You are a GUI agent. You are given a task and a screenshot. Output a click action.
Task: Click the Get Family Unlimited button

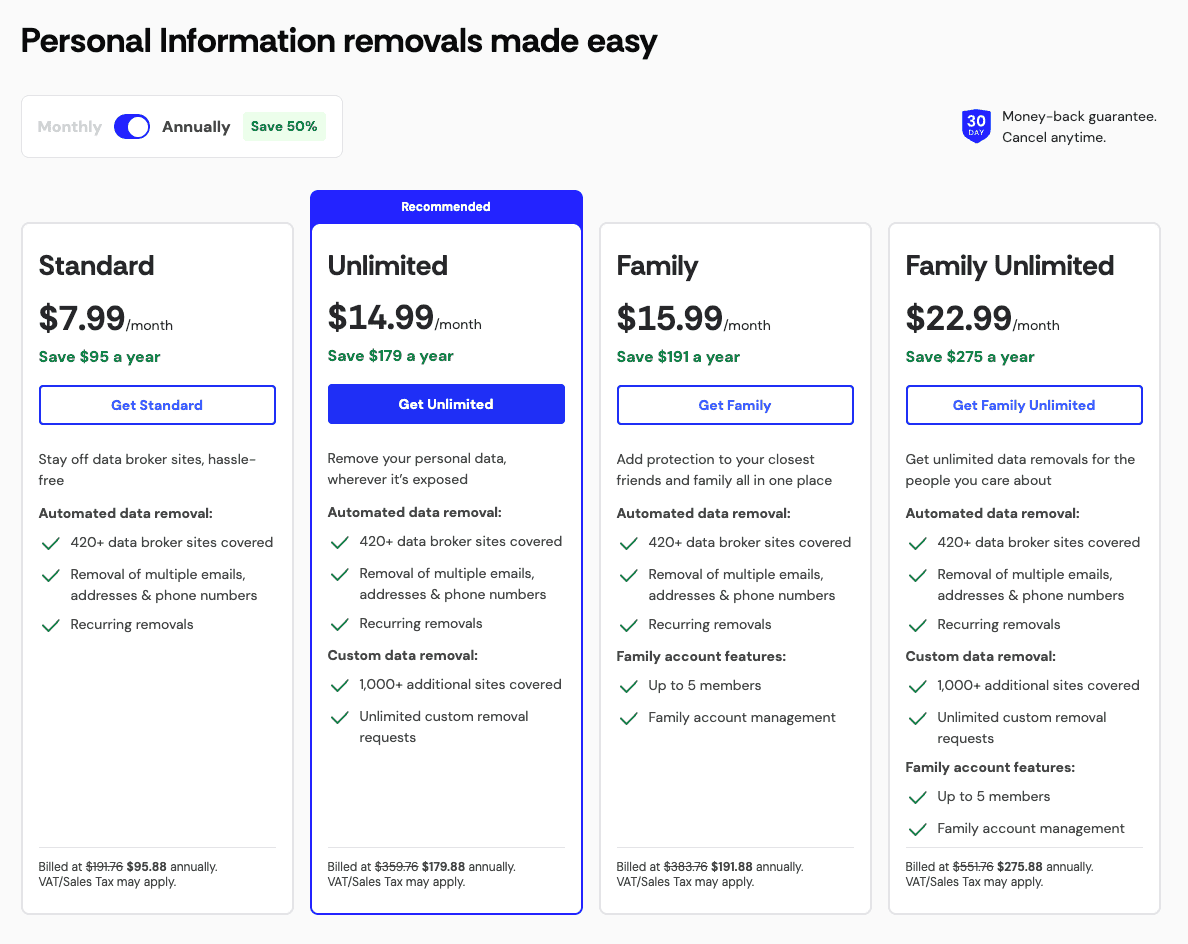tap(1024, 404)
